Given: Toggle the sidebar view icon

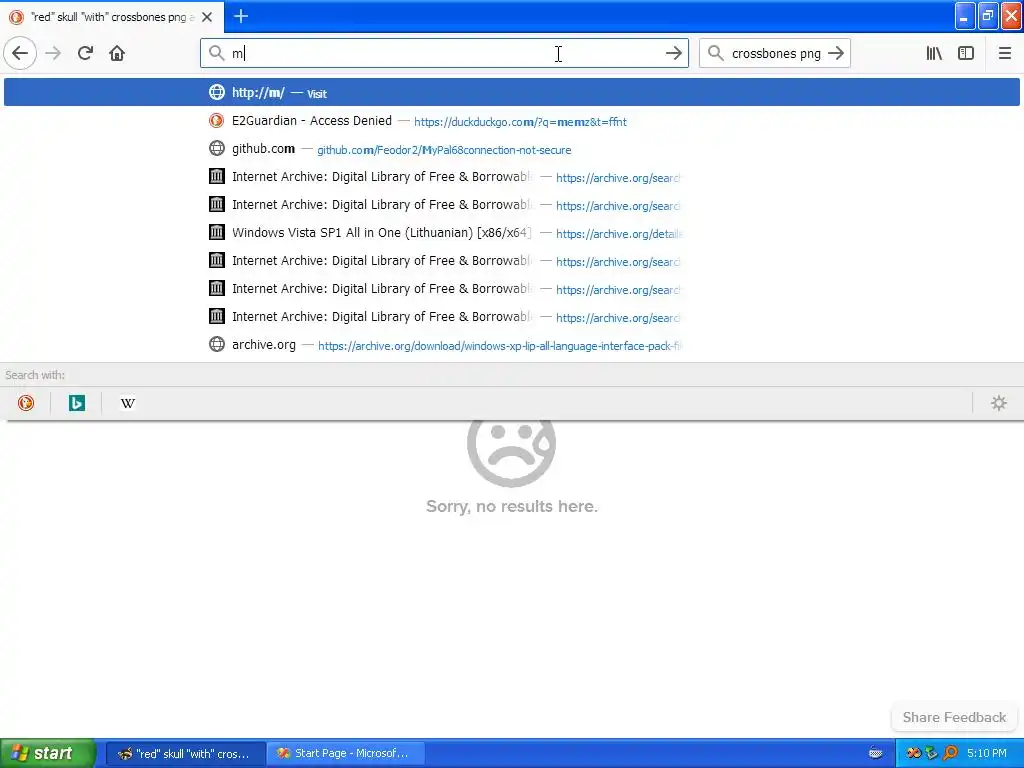Looking at the screenshot, I should 966,53.
